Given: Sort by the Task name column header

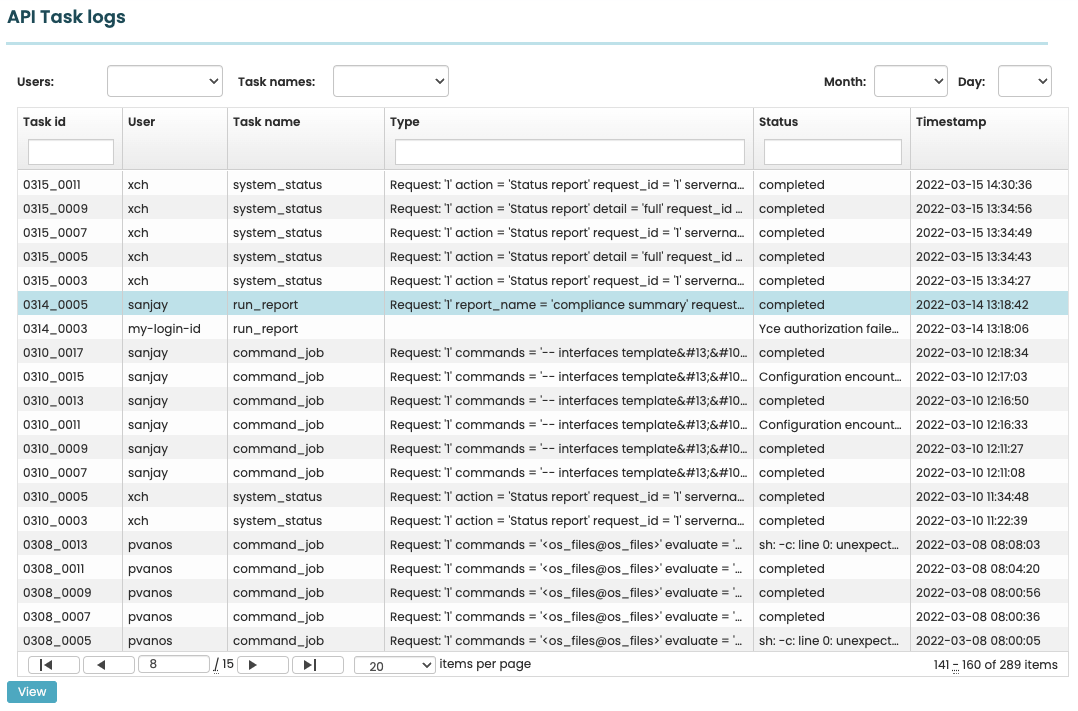Looking at the screenshot, I should pos(267,122).
